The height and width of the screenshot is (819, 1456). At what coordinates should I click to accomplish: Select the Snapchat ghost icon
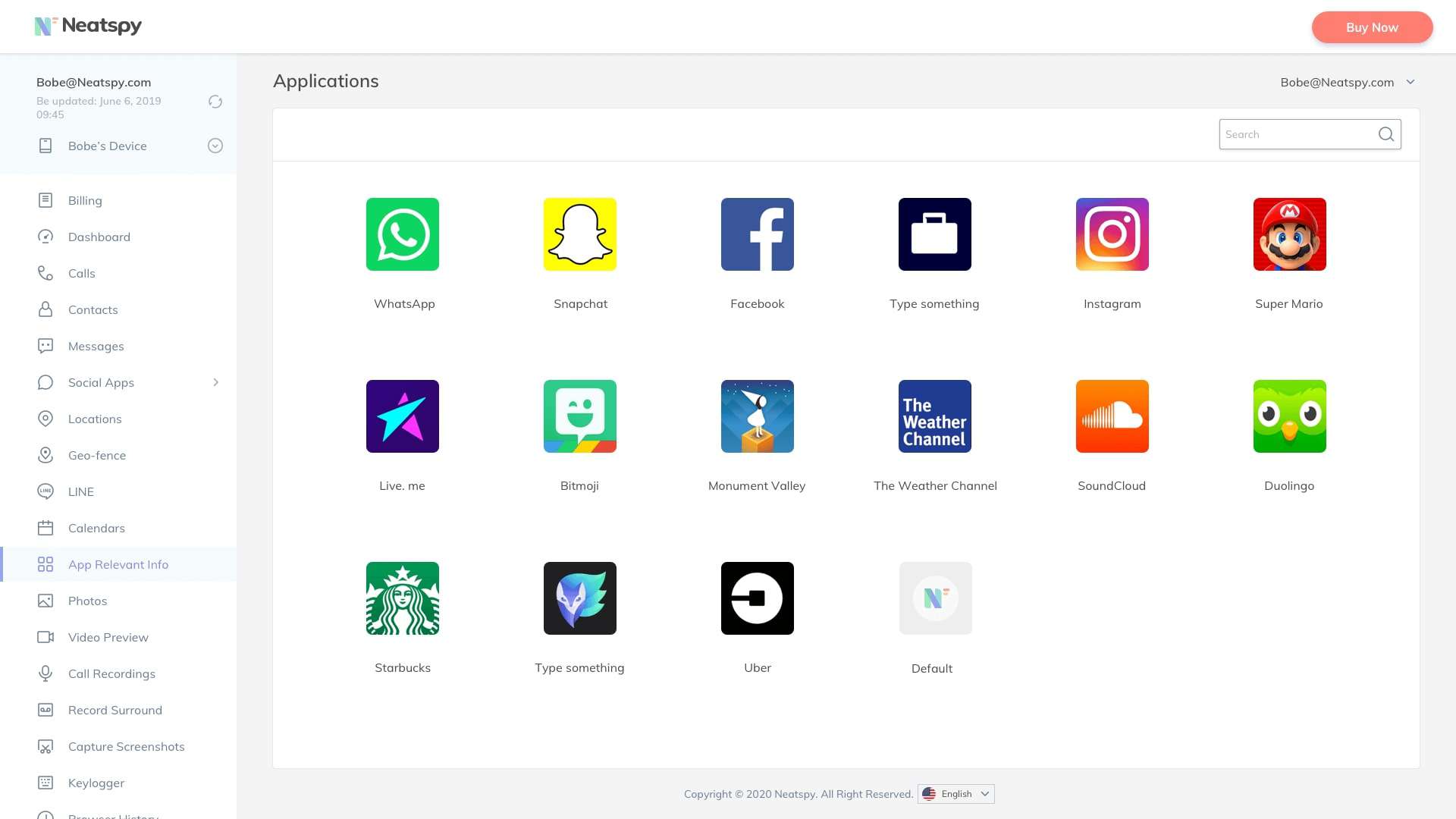click(x=579, y=234)
